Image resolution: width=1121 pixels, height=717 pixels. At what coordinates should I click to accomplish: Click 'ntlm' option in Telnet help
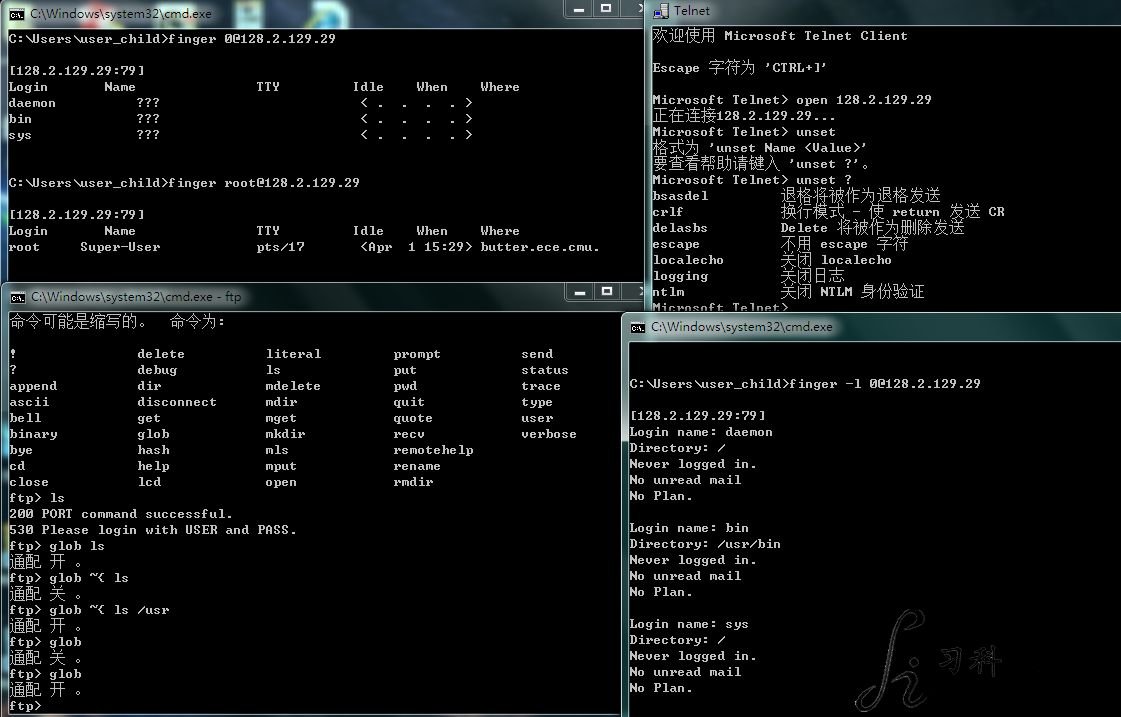668,292
